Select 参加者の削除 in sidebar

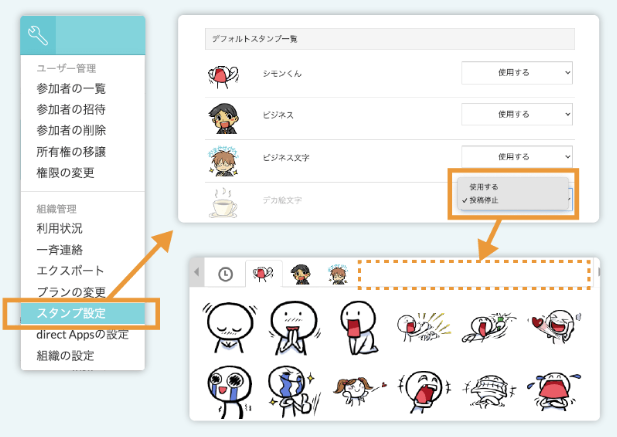click(x=71, y=130)
